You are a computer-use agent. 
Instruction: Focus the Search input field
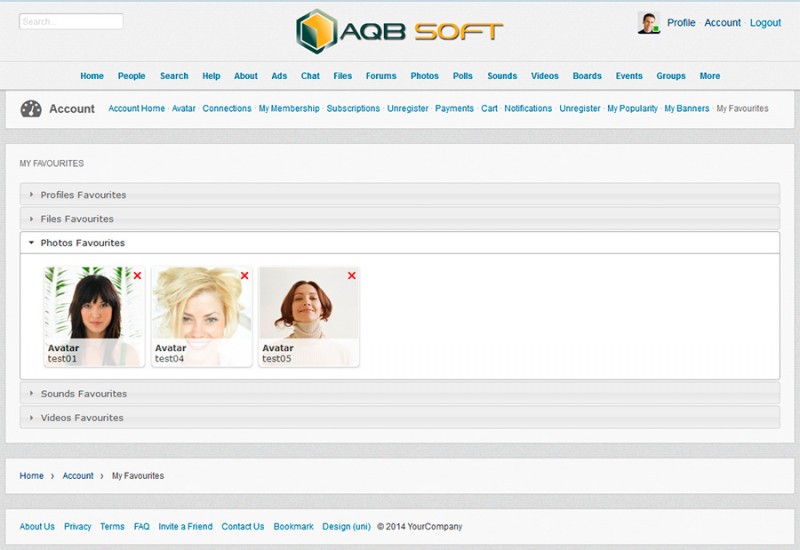pyautogui.click(x=71, y=21)
